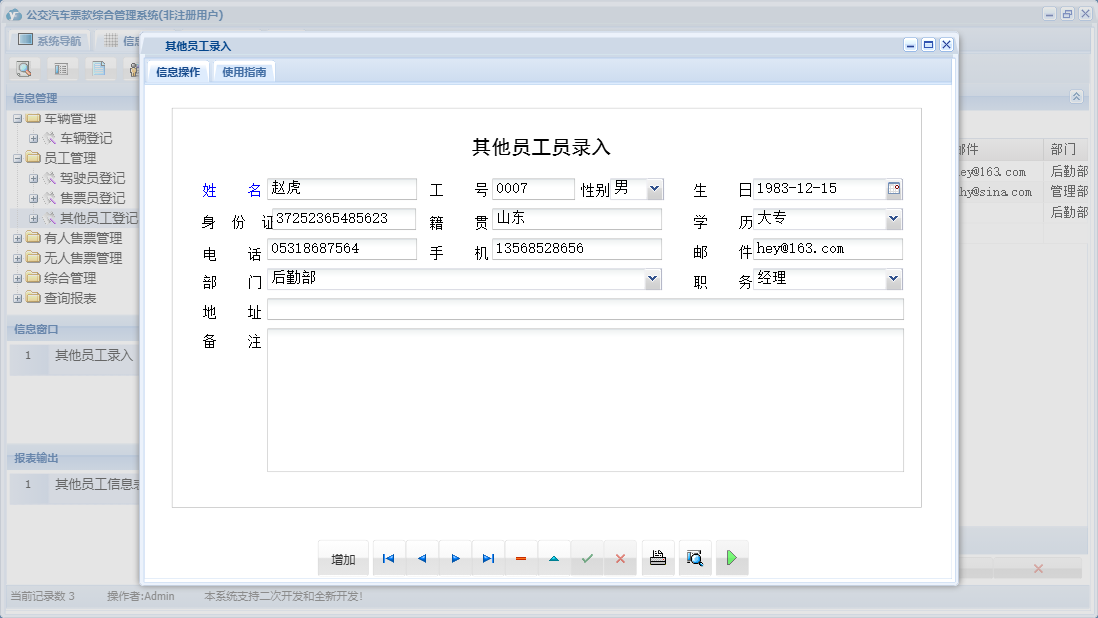Go to the previous record
The image size is (1098, 618).
tap(422, 558)
